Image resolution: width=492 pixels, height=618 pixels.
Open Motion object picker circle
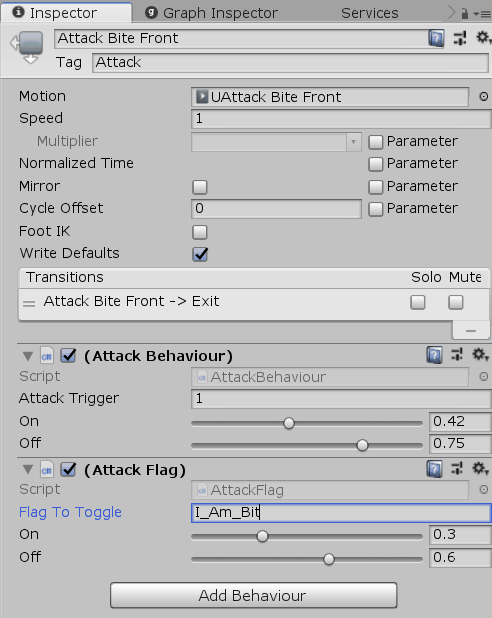tap(483, 97)
